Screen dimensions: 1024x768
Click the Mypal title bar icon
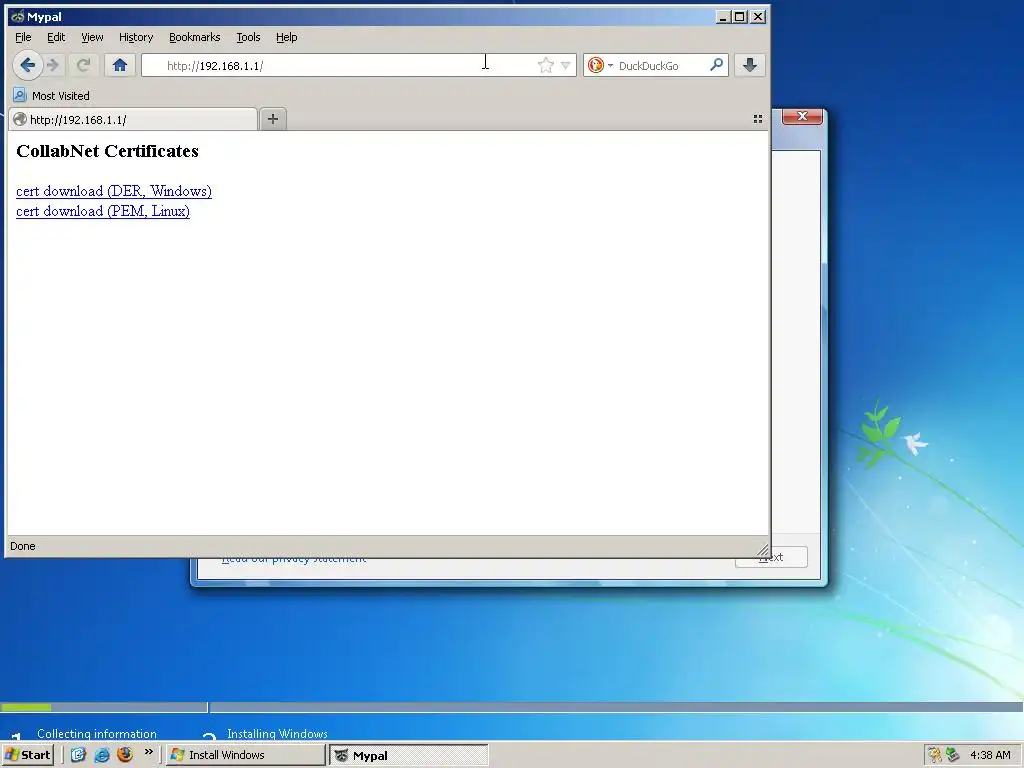tap(18, 16)
